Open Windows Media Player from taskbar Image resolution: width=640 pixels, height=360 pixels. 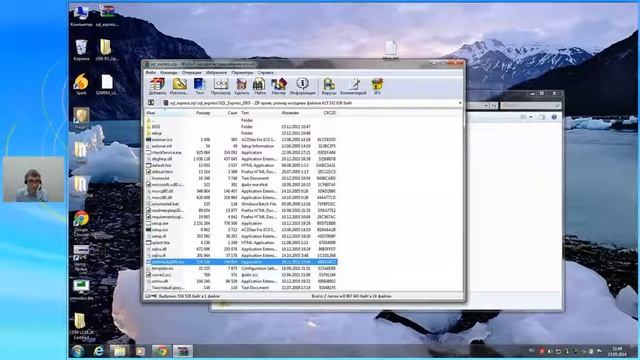point(140,351)
